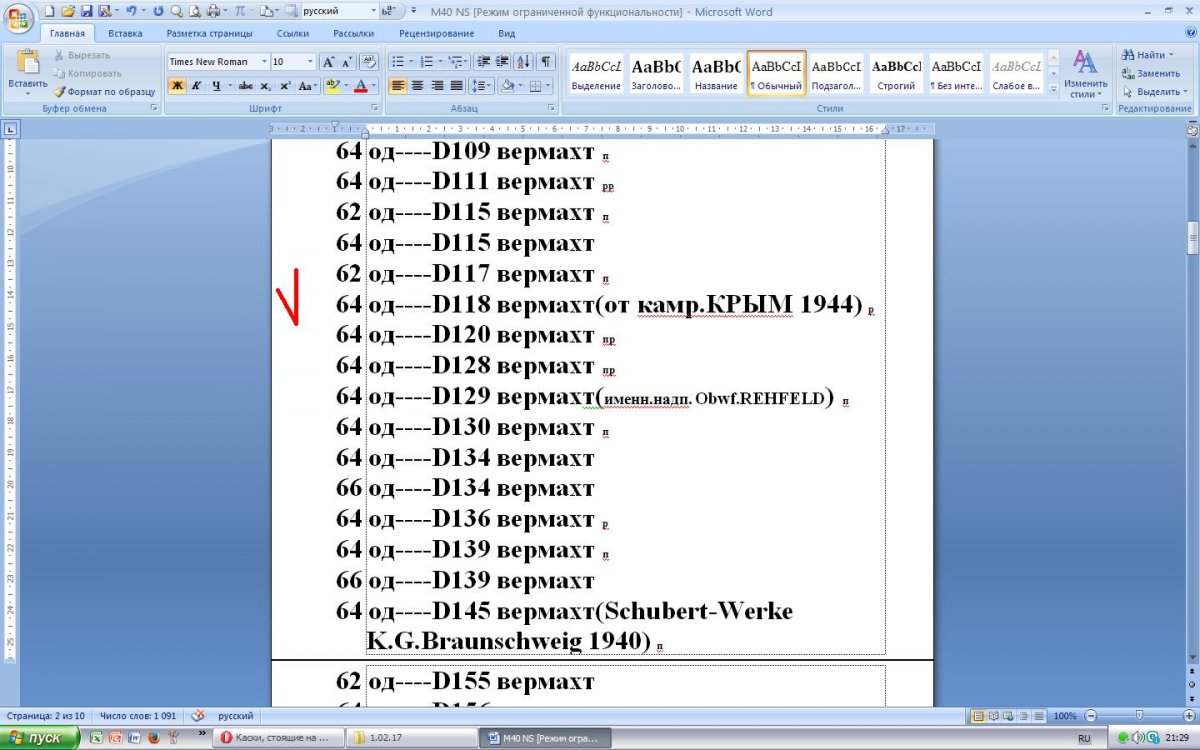1200x750 pixels.
Task: Apply subscript formatting
Action: tap(266, 86)
